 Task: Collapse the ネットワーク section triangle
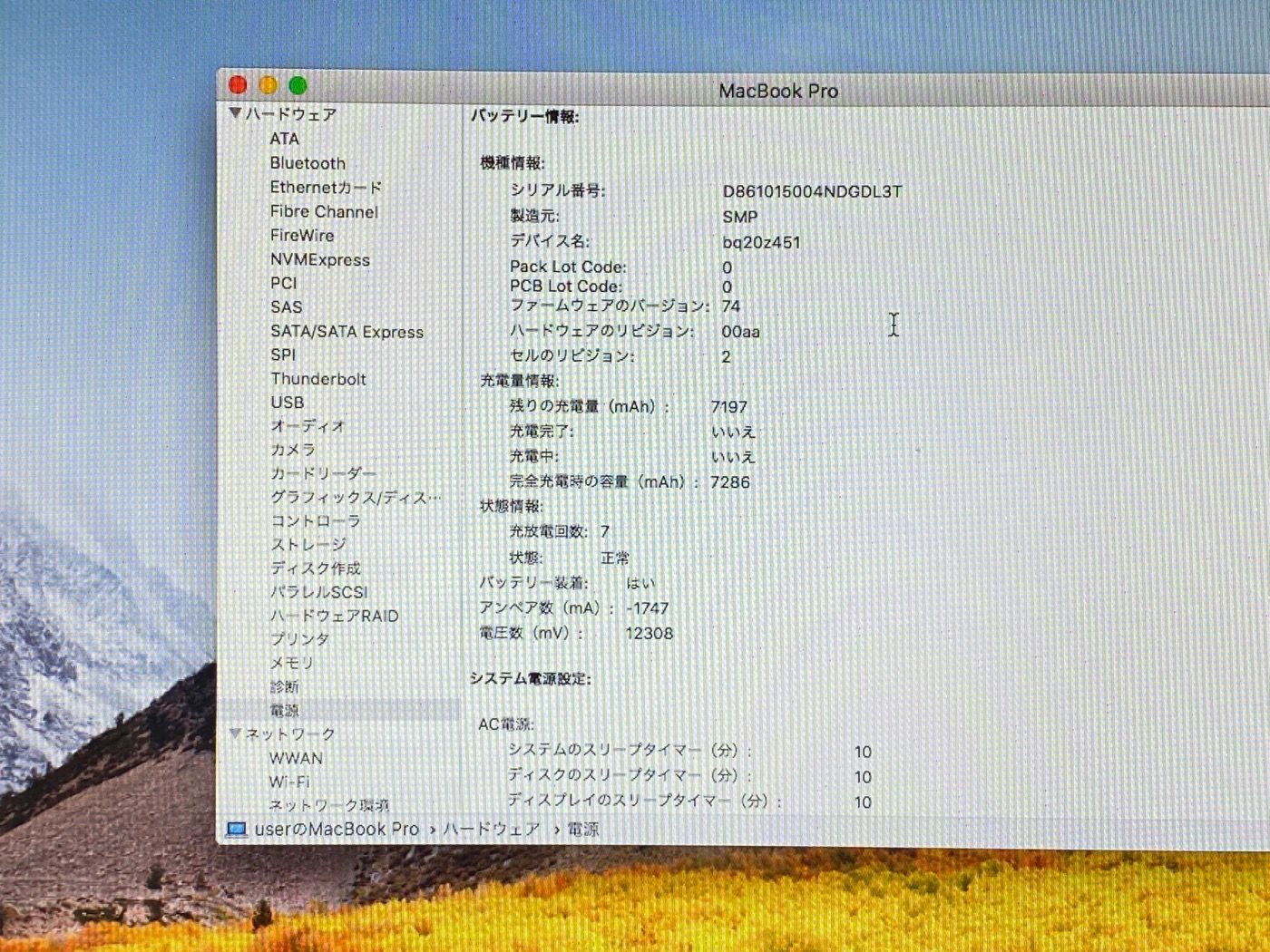[235, 733]
